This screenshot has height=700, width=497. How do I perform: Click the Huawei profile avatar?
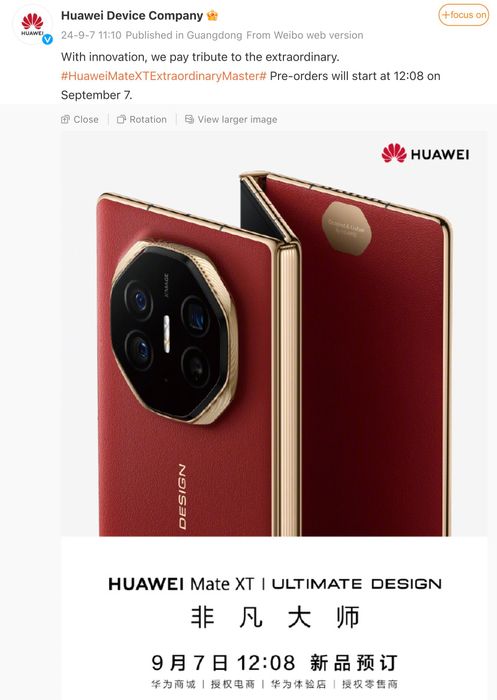33,25
